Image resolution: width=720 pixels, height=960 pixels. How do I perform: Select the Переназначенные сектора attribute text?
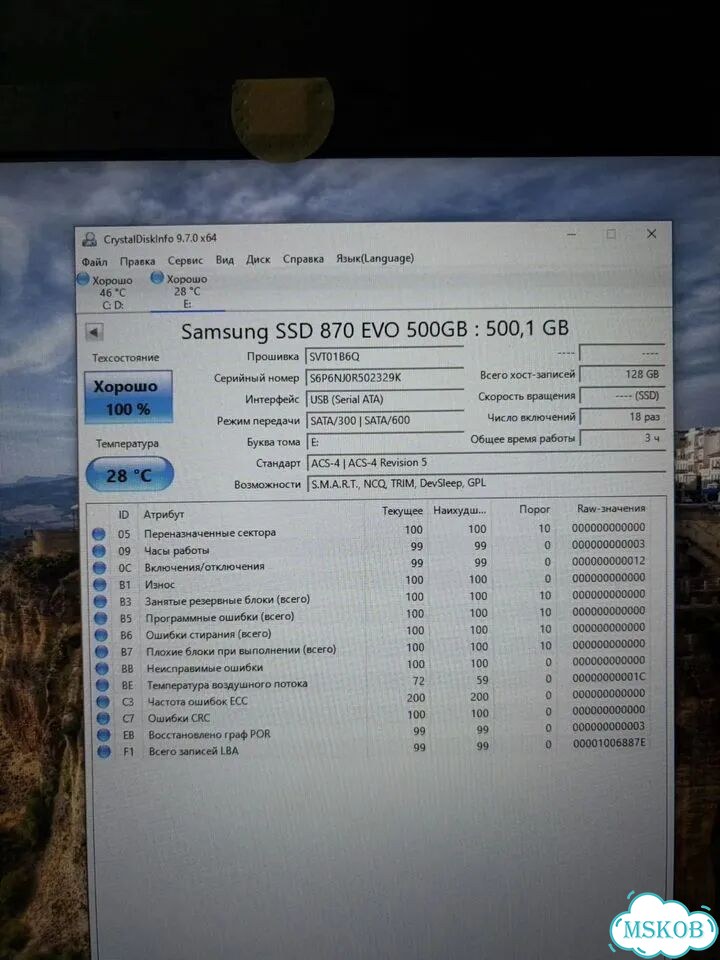pos(210,533)
